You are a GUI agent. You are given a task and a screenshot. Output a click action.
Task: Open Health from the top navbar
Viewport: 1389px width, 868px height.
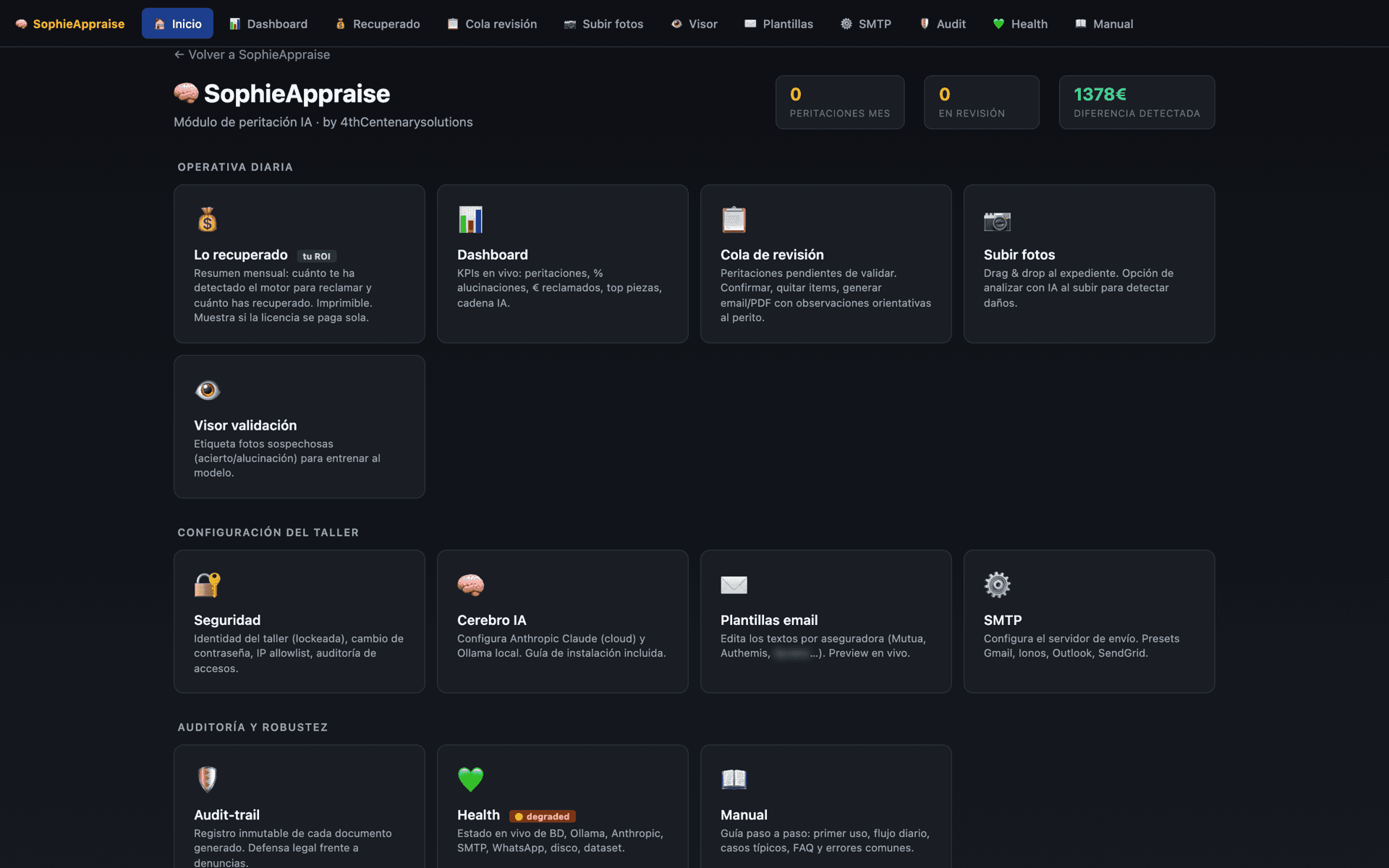1020,24
